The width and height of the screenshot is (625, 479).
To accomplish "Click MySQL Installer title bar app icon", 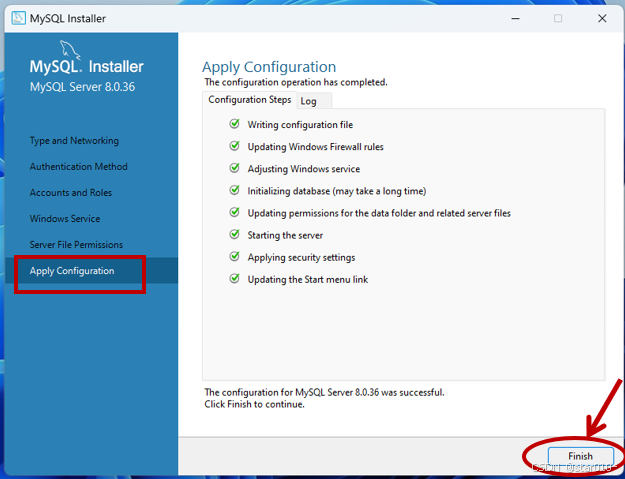I will [x=18, y=18].
